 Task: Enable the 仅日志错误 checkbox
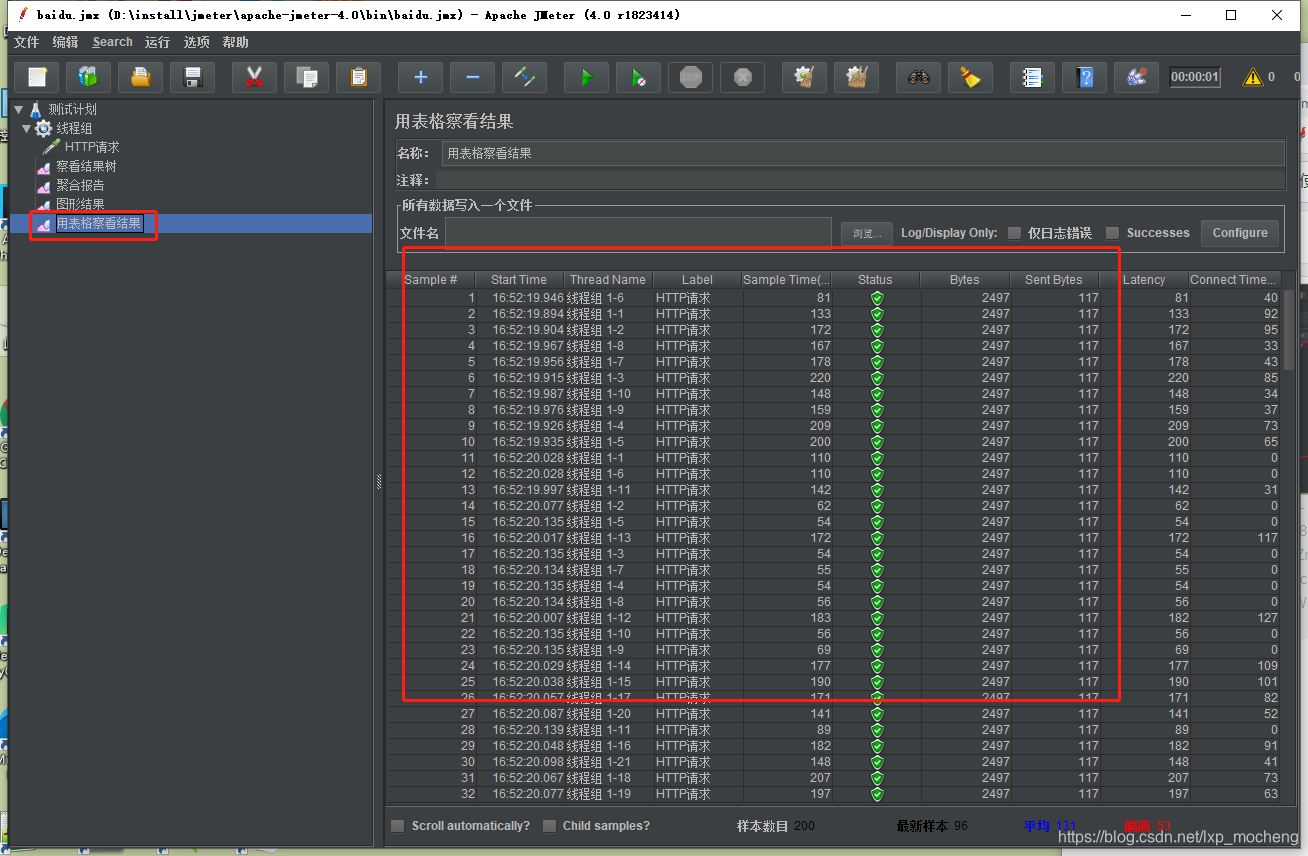(x=1014, y=233)
